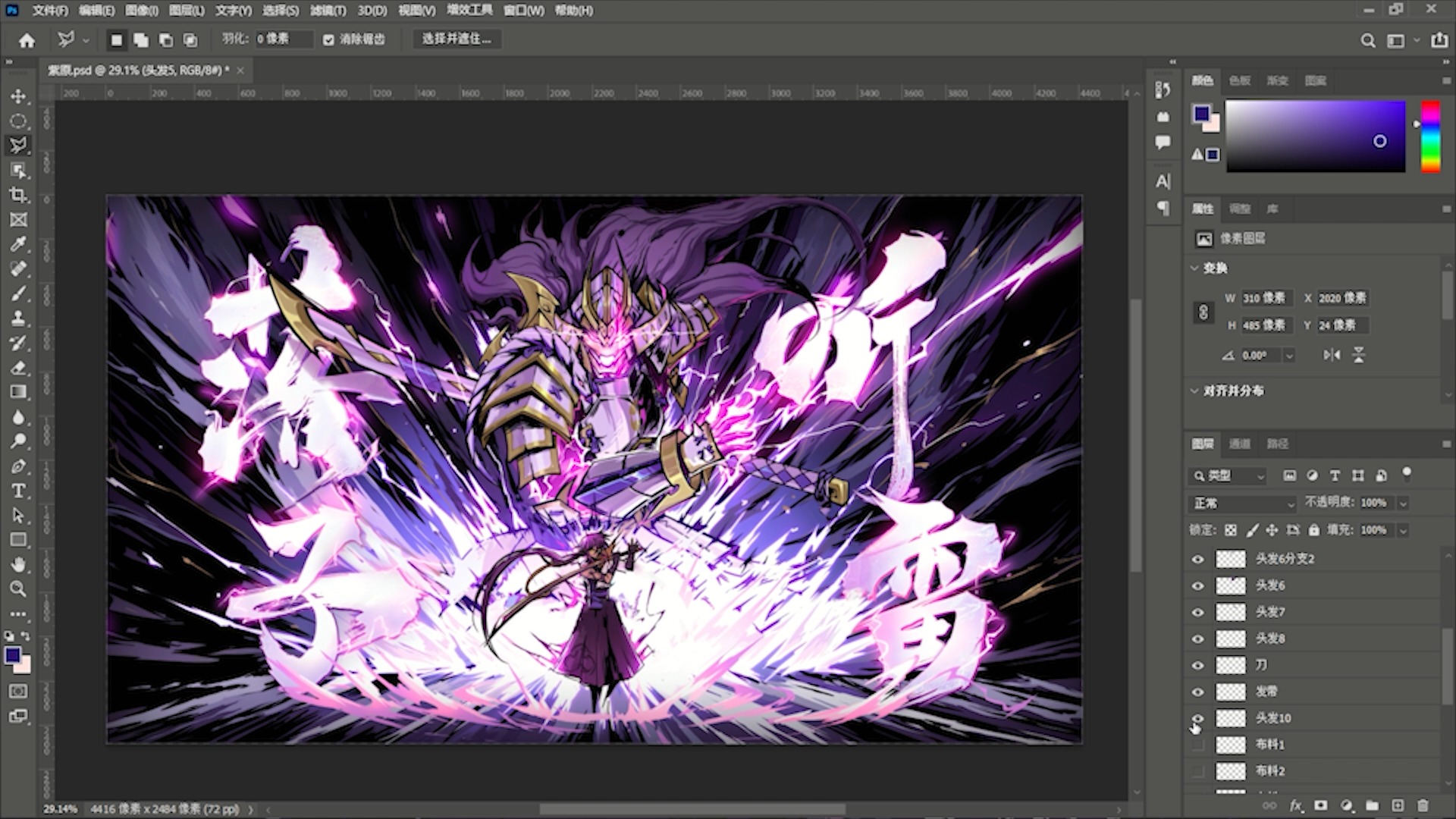This screenshot has width=1456, height=819.
Task: Click the Create new layer icon
Action: point(1398,805)
